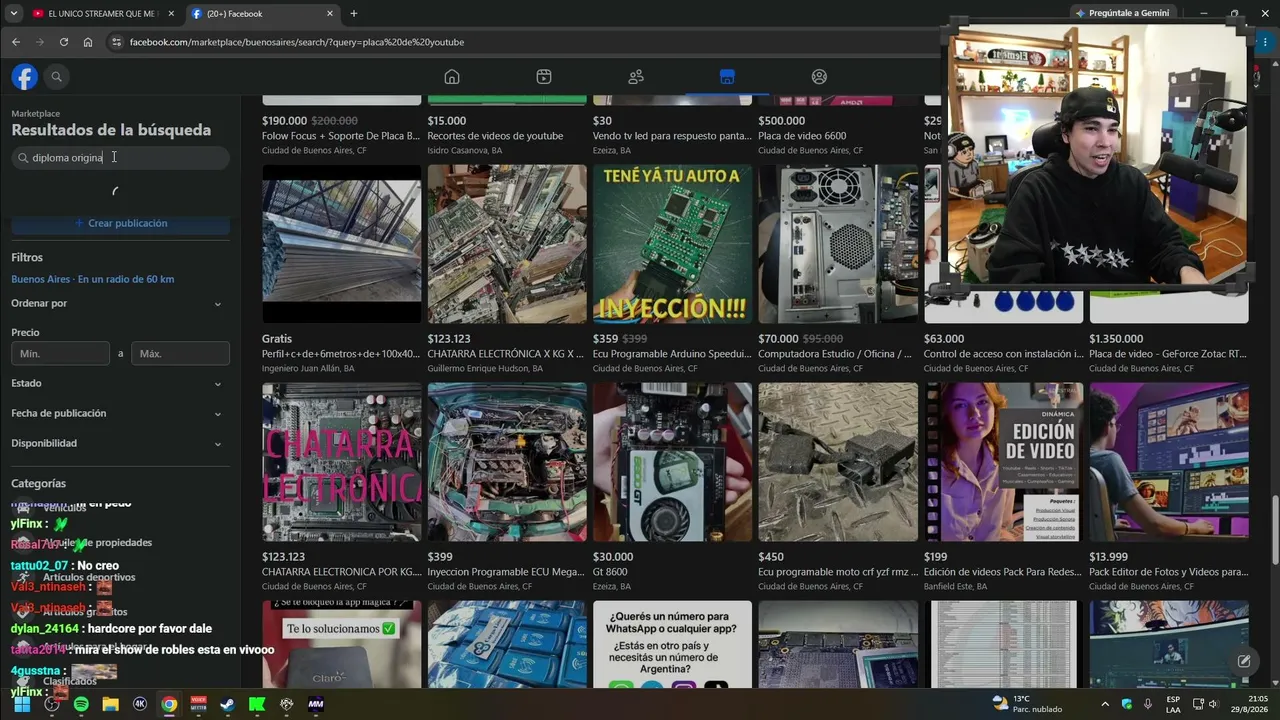Viewport: 1280px width, 720px height.
Task: Reload the page with the refresh icon
Action: point(64,42)
